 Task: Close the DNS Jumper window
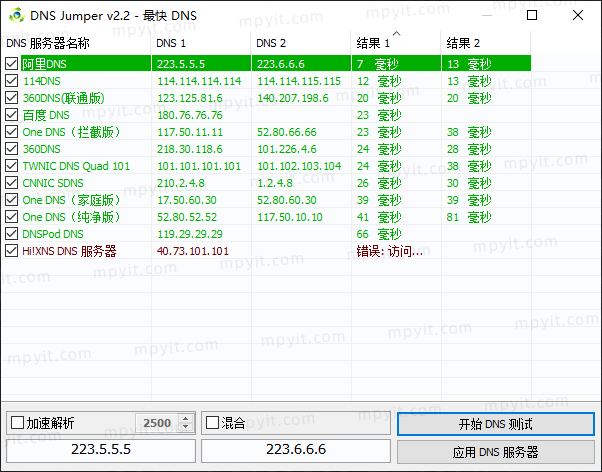coord(577,15)
